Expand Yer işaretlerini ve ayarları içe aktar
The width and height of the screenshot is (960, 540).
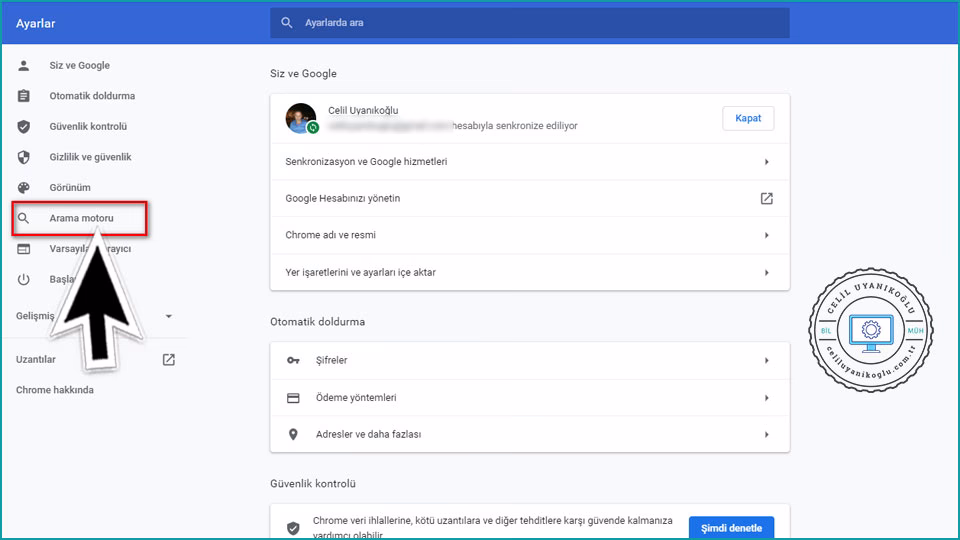(x=766, y=272)
